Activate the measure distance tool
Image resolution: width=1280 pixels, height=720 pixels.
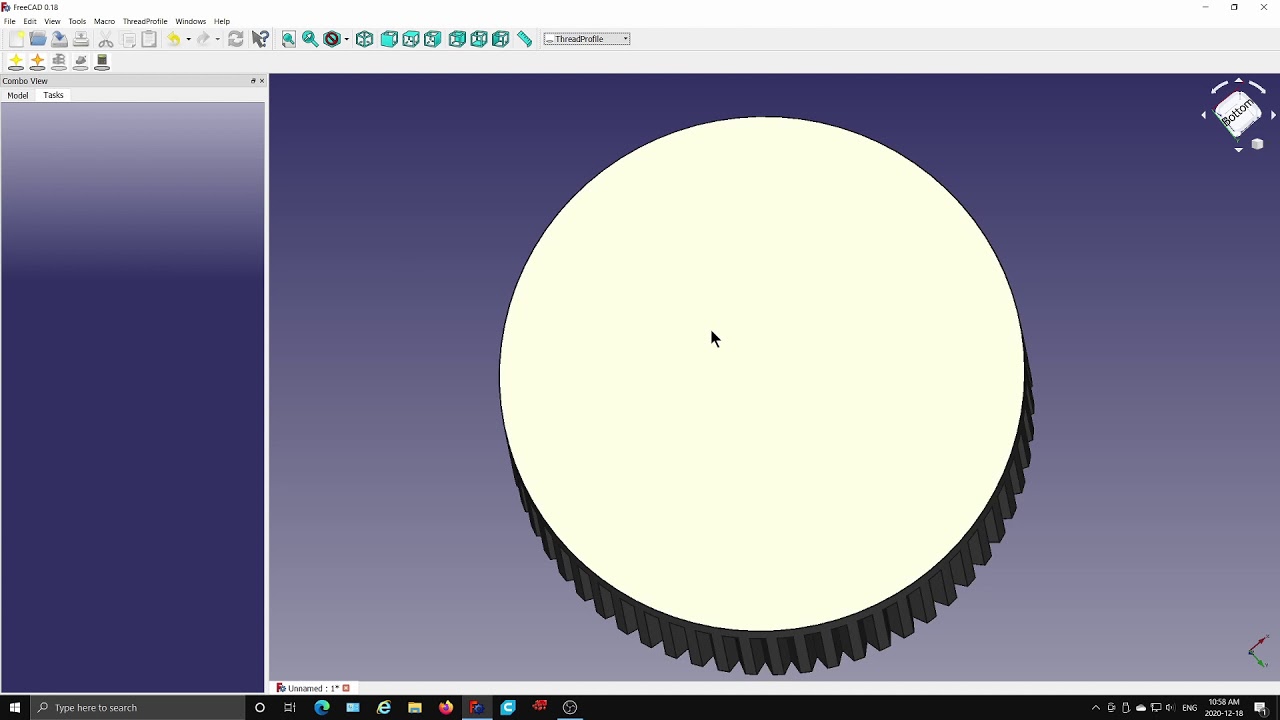(525, 39)
